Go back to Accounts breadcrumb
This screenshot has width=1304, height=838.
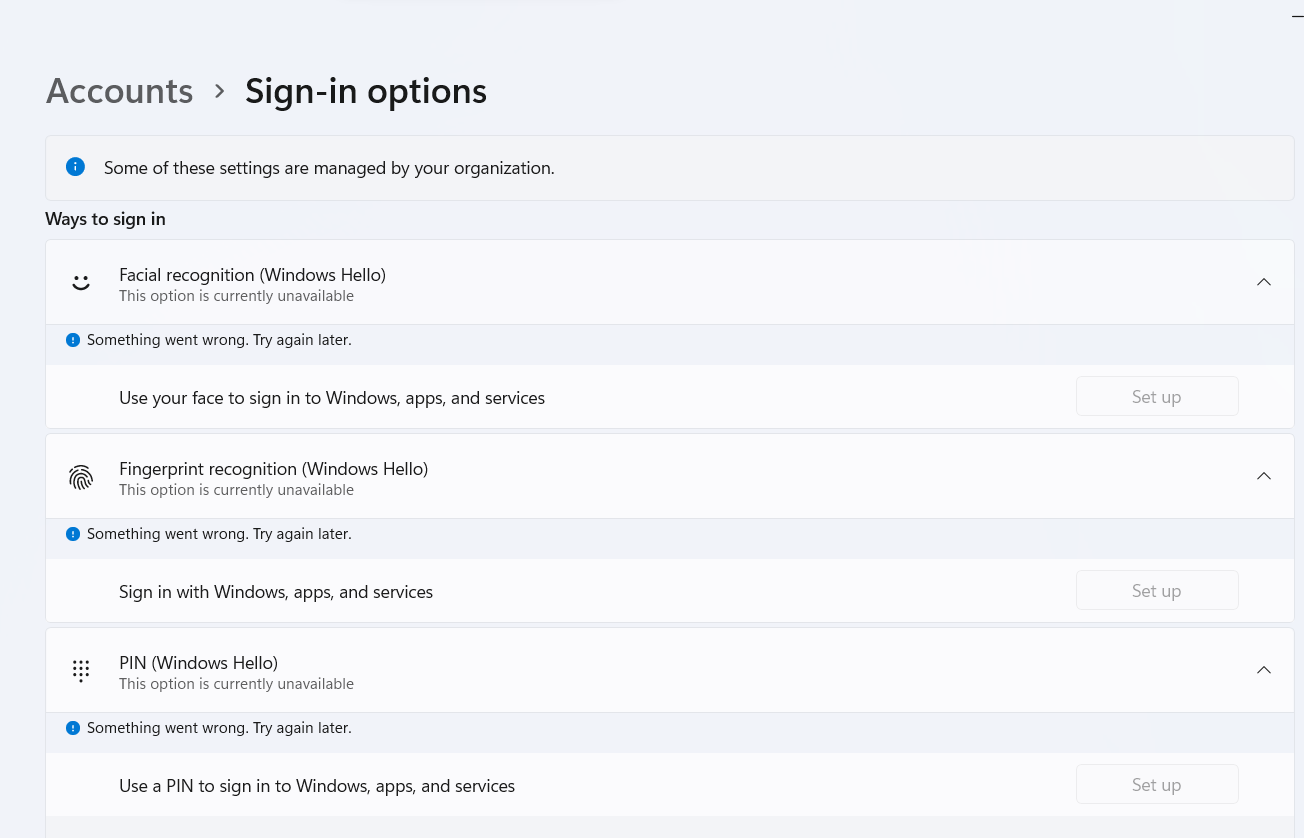pyautogui.click(x=119, y=91)
